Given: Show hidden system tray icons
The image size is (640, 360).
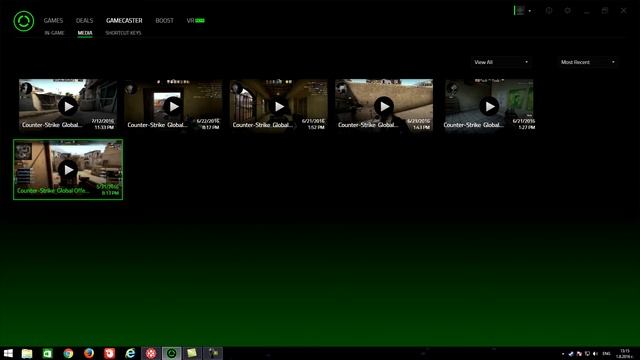Looking at the screenshot, I should tap(563, 354).
